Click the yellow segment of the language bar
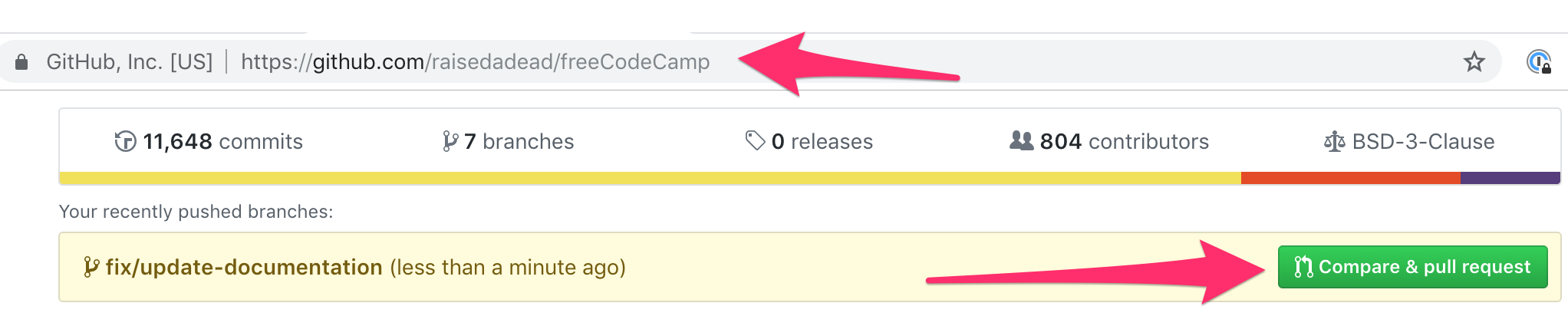Screen dimensions: 1568x316 click(649, 178)
